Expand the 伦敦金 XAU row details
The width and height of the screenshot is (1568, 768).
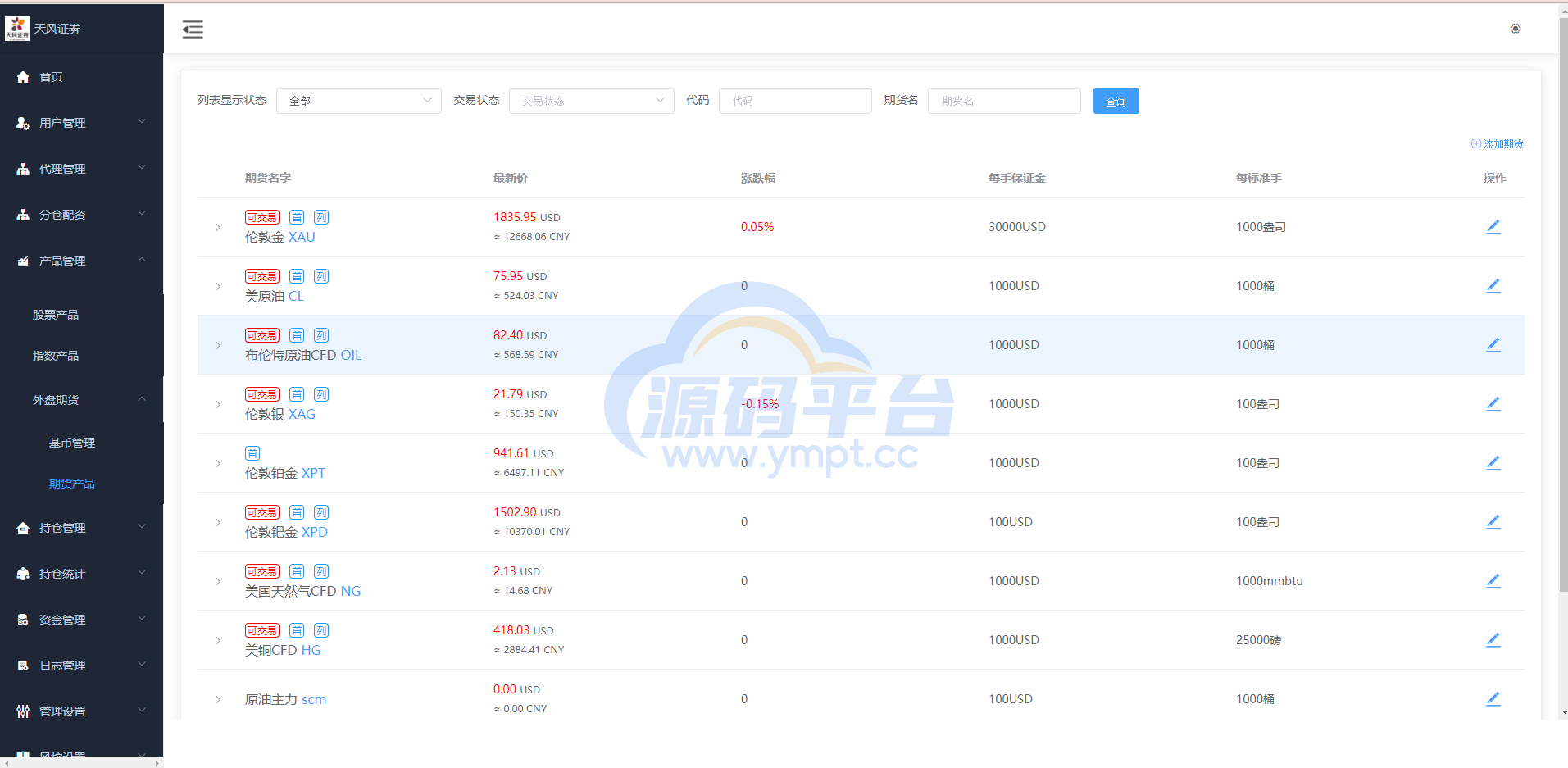pyautogui.click(x=218, y=227)
